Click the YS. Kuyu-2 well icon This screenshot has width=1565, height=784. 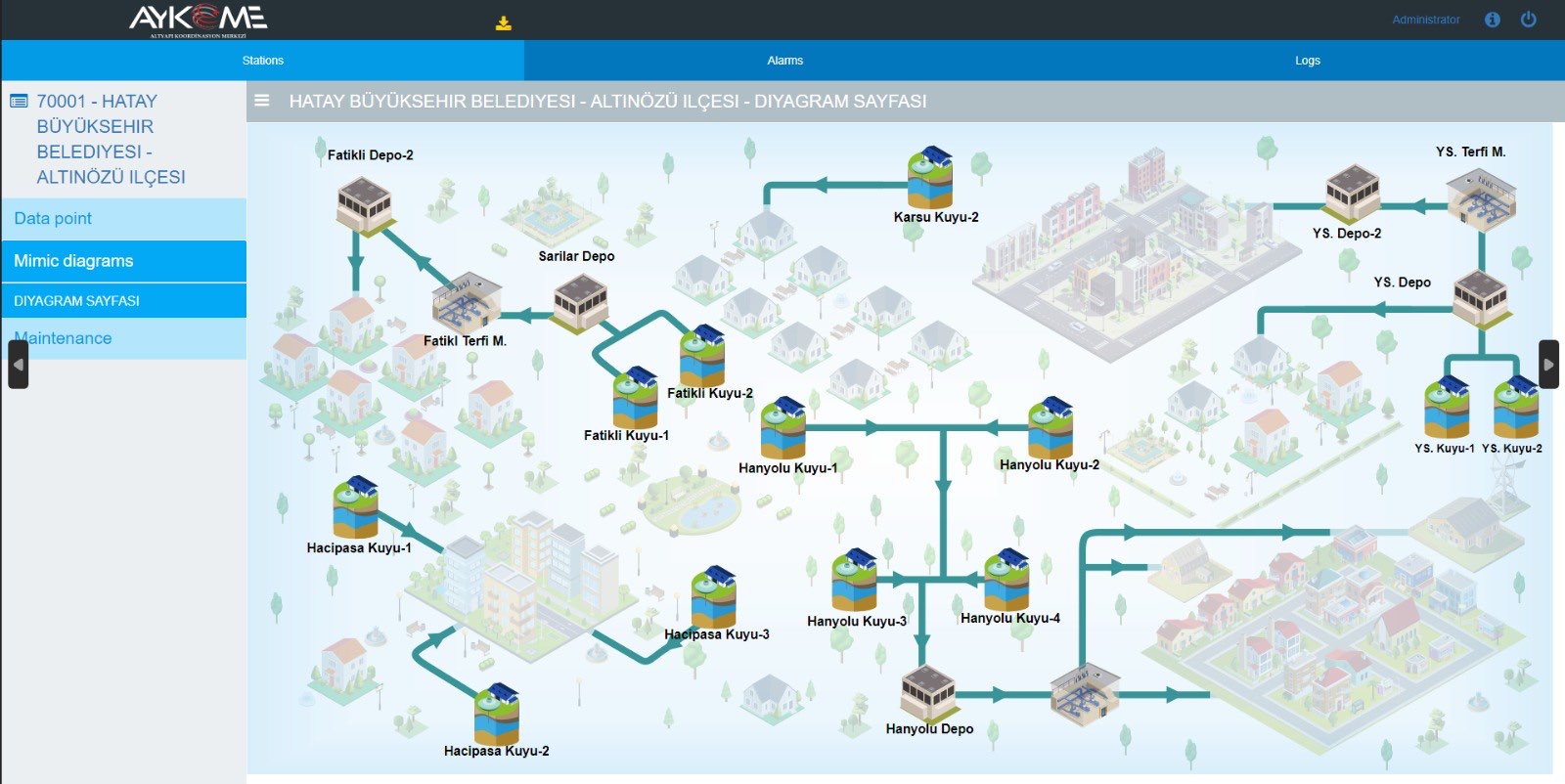[x=1516, y=407]
